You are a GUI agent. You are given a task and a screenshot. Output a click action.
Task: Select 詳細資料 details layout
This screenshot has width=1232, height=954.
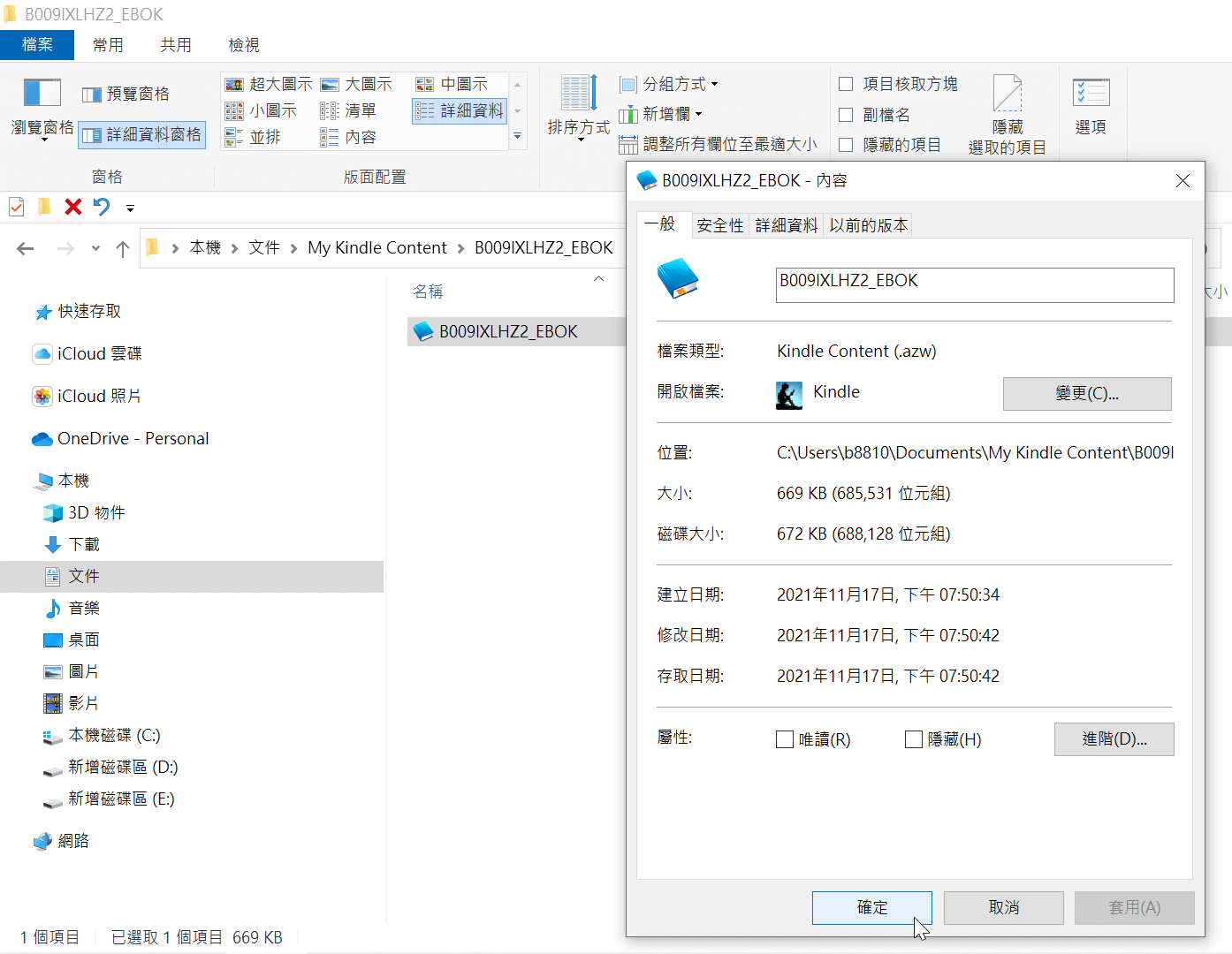(460, 110)
